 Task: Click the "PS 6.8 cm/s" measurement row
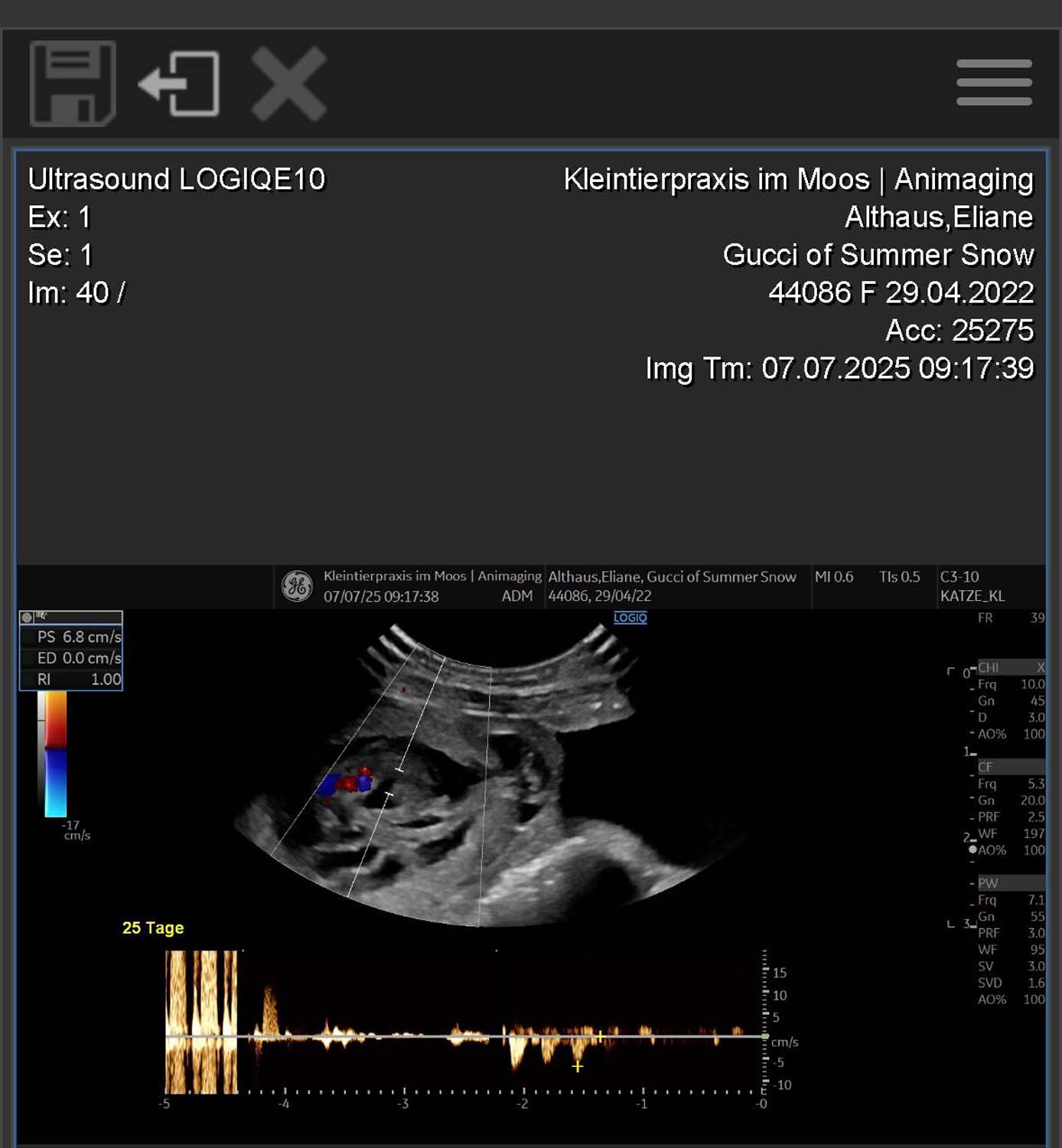71,637
